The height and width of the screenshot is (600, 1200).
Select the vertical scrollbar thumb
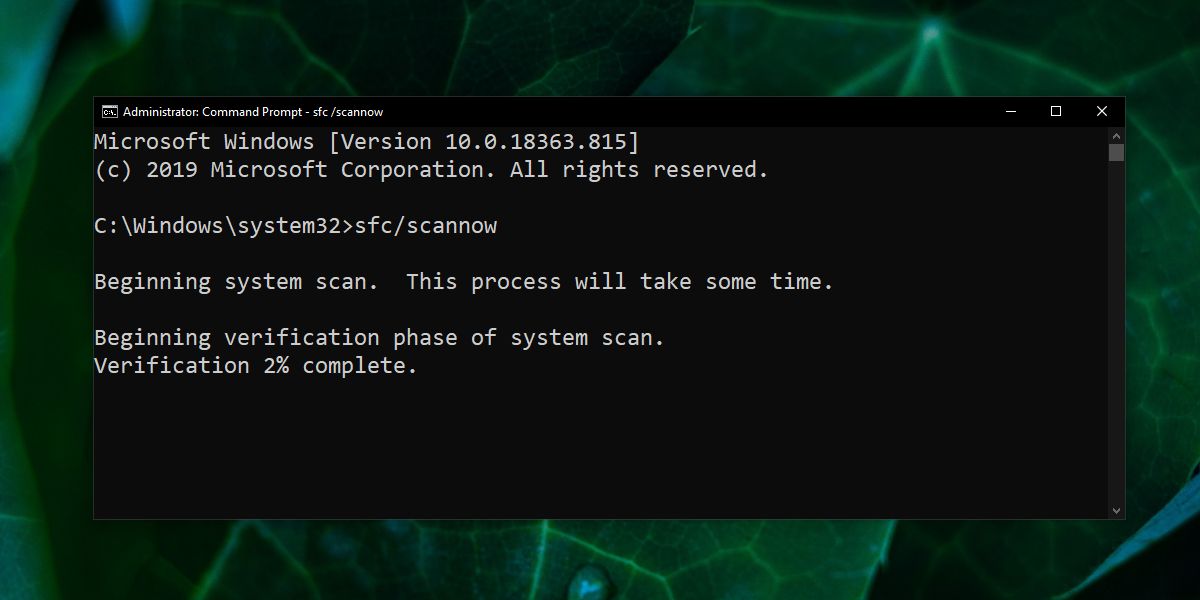[1116, 153]
